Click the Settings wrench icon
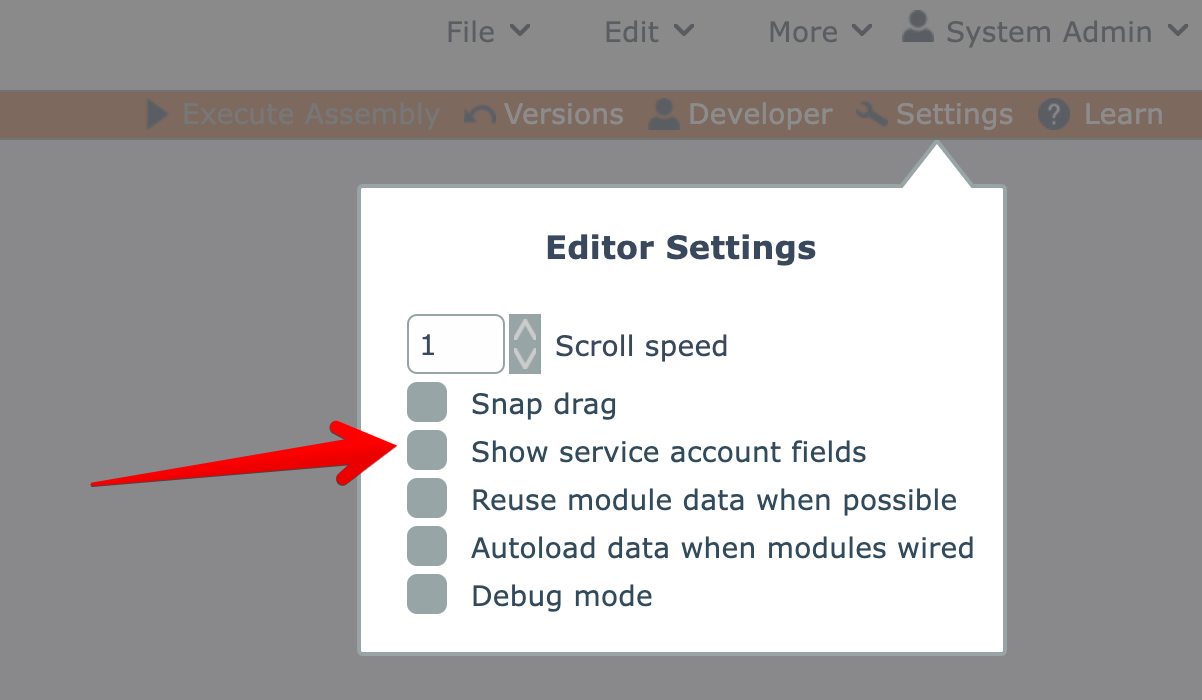 [x=872, y=115]
